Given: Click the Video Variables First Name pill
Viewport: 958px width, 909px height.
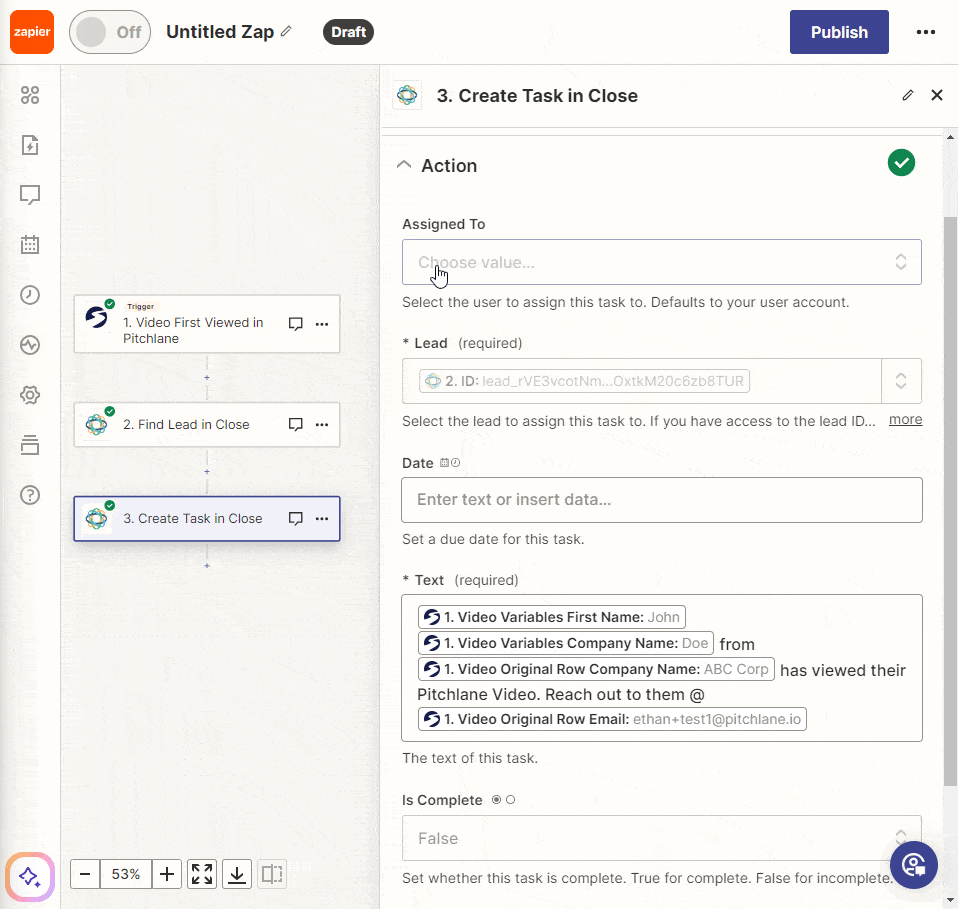Looking at the screenshot, I should [x=552, y=617].
